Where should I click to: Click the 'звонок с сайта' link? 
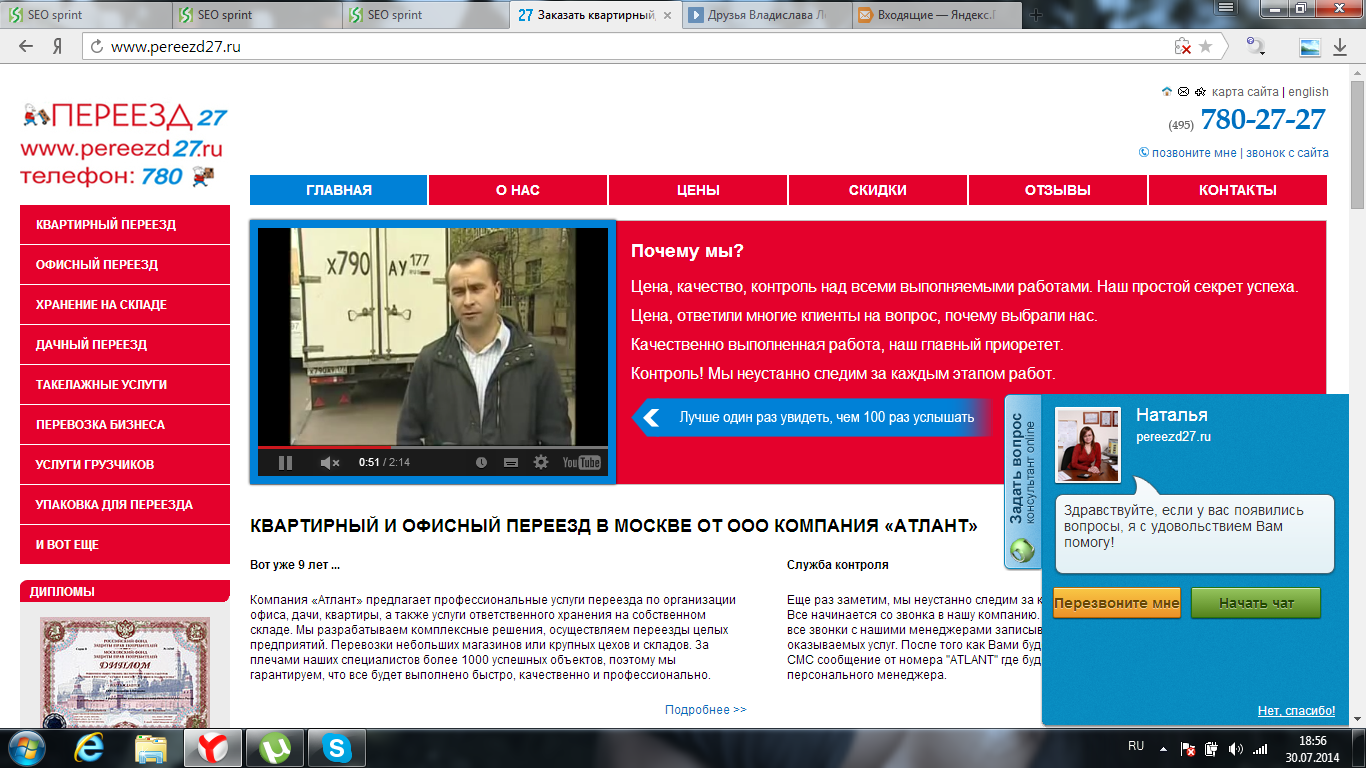pos(1287,153)
